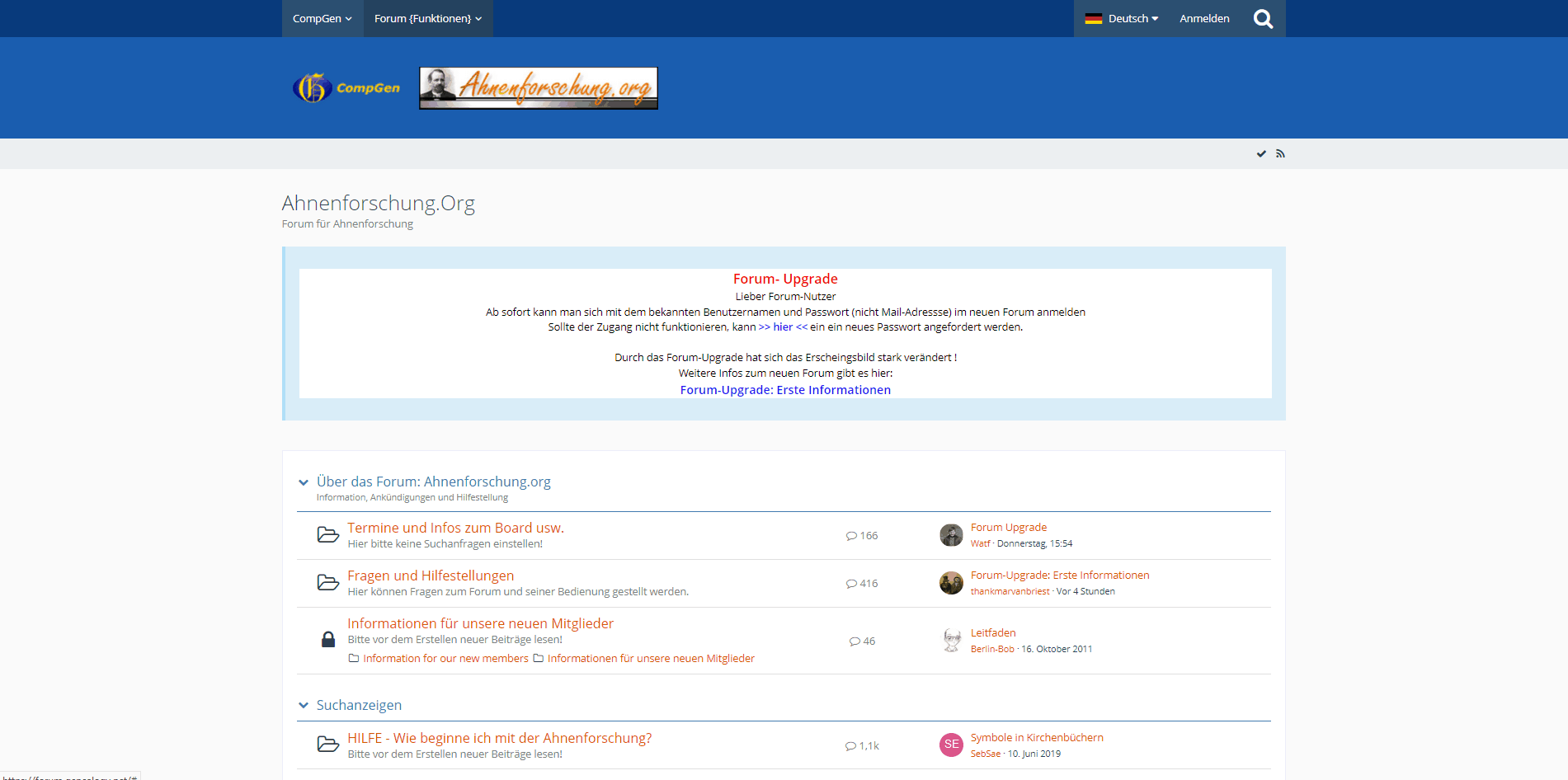This screenshot has height=780, width=1568.
Task: Click the date '16. Oktober 2011'
Action: click(x=1057, y=649)
